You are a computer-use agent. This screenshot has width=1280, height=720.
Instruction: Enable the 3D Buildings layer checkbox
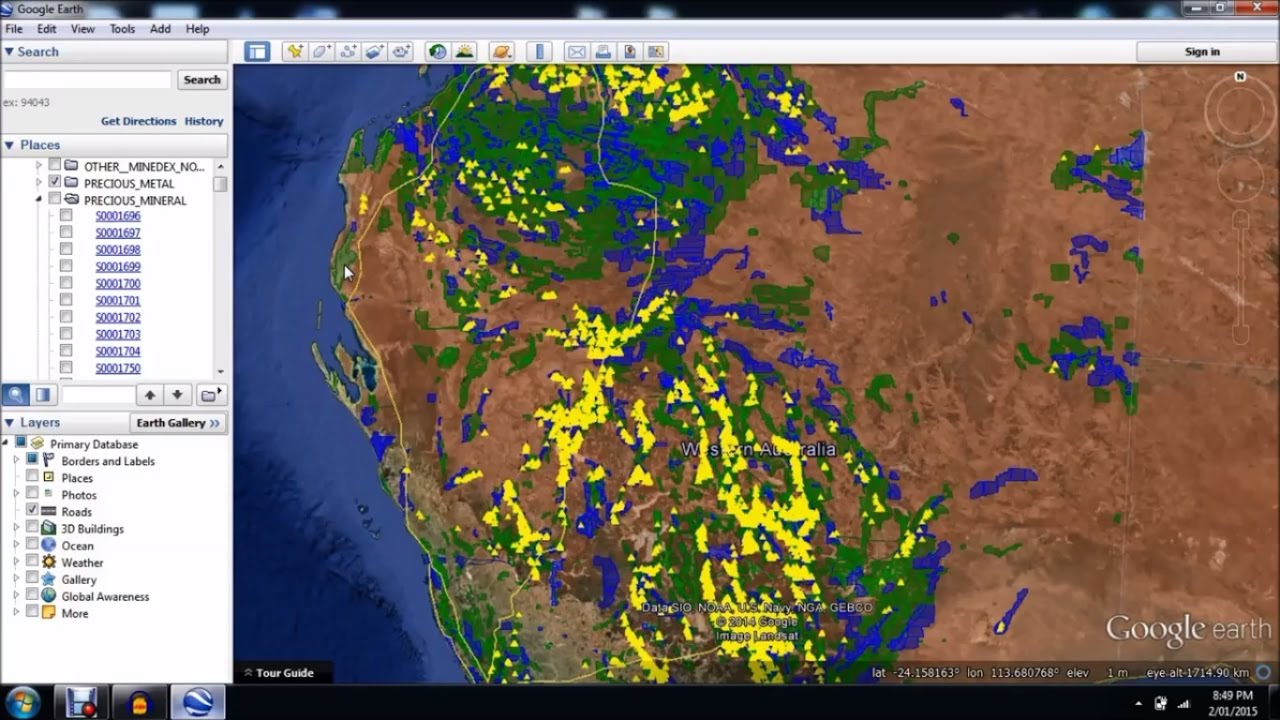pyautogui.click(x=32, y=528)
